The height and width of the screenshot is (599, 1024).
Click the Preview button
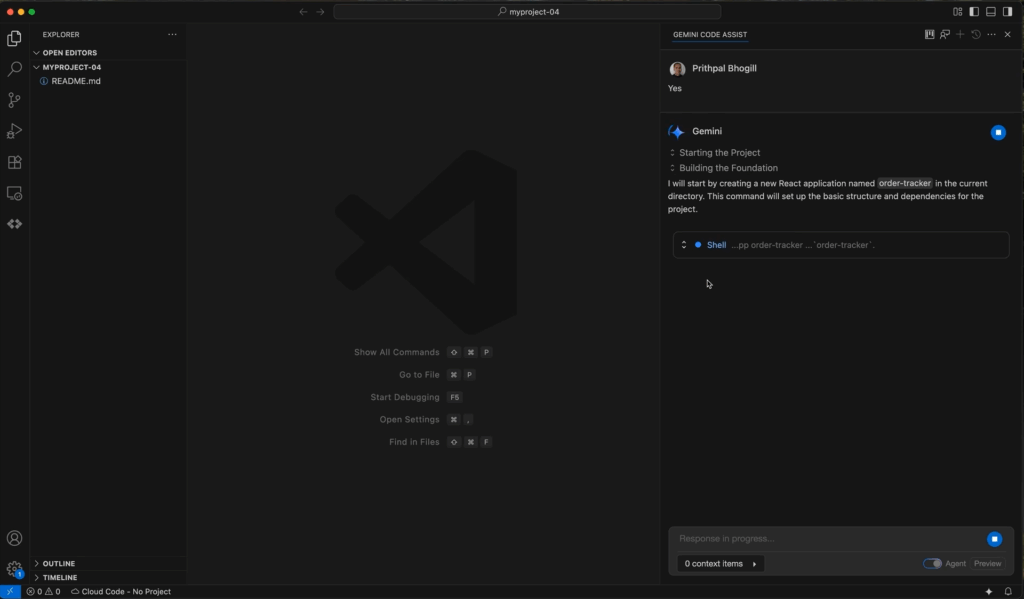tap(987, 564)
